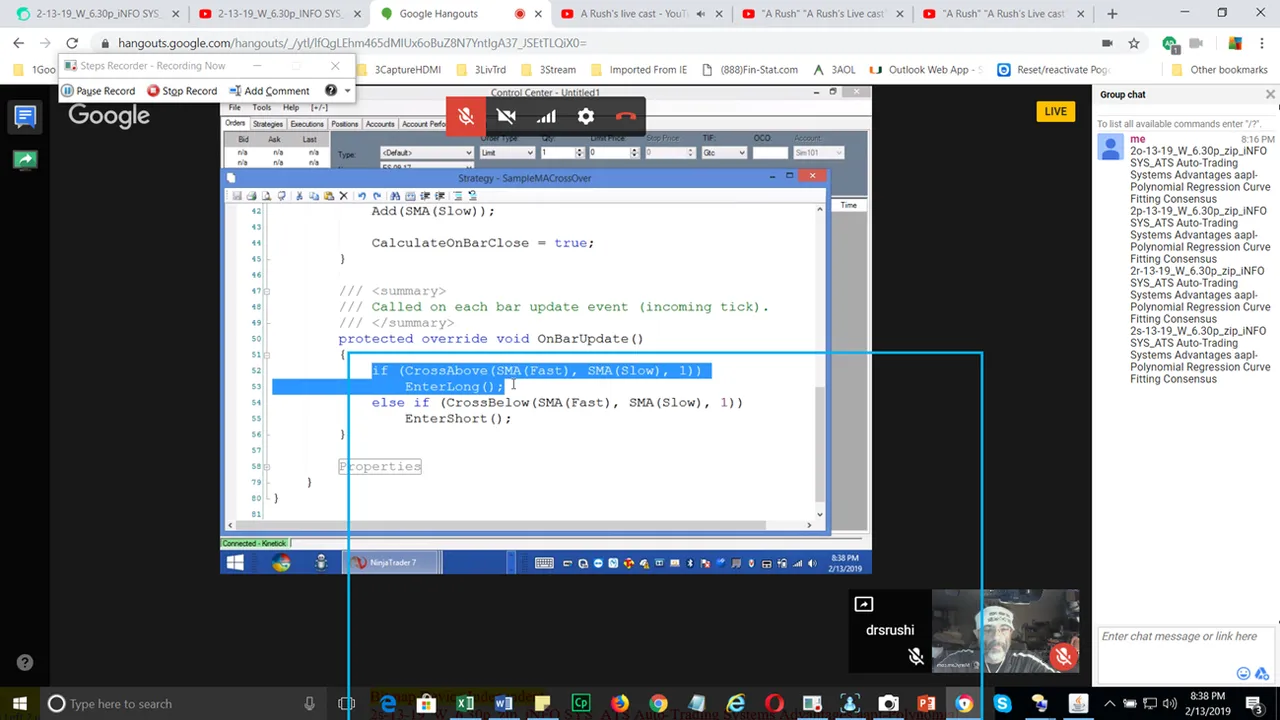Open Imported From IE bookmark folder
This screenshot has height=720, width=1280.
point(639,70)
